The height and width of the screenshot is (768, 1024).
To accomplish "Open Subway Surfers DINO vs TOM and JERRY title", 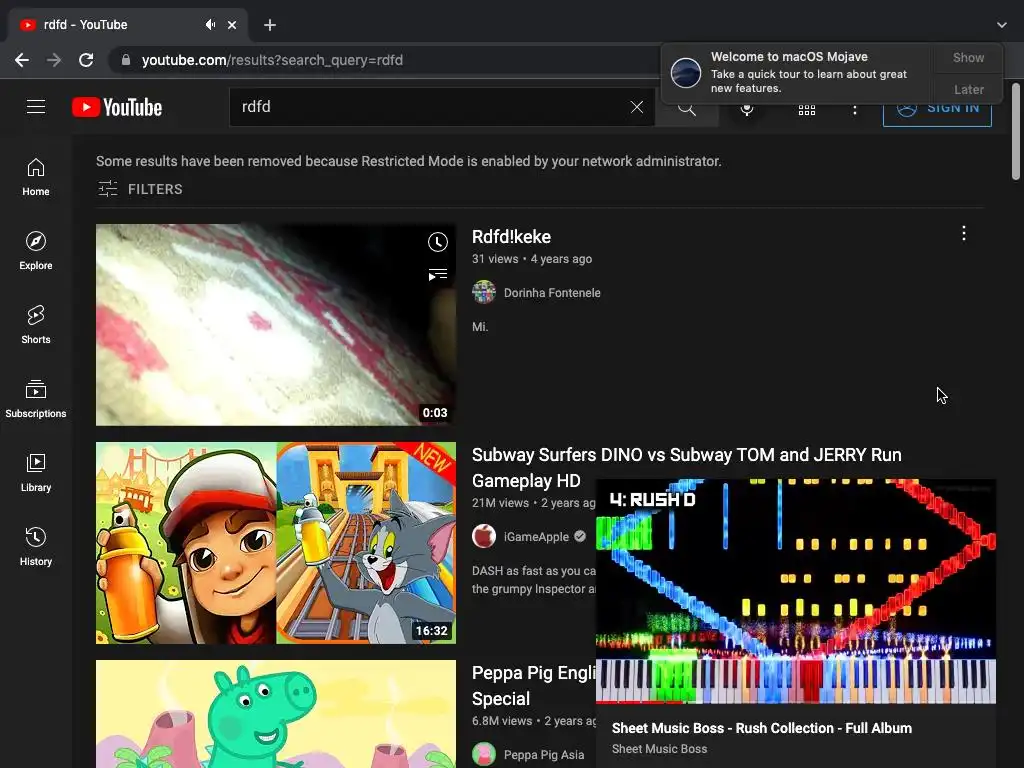I will click(x=686, y=468).
